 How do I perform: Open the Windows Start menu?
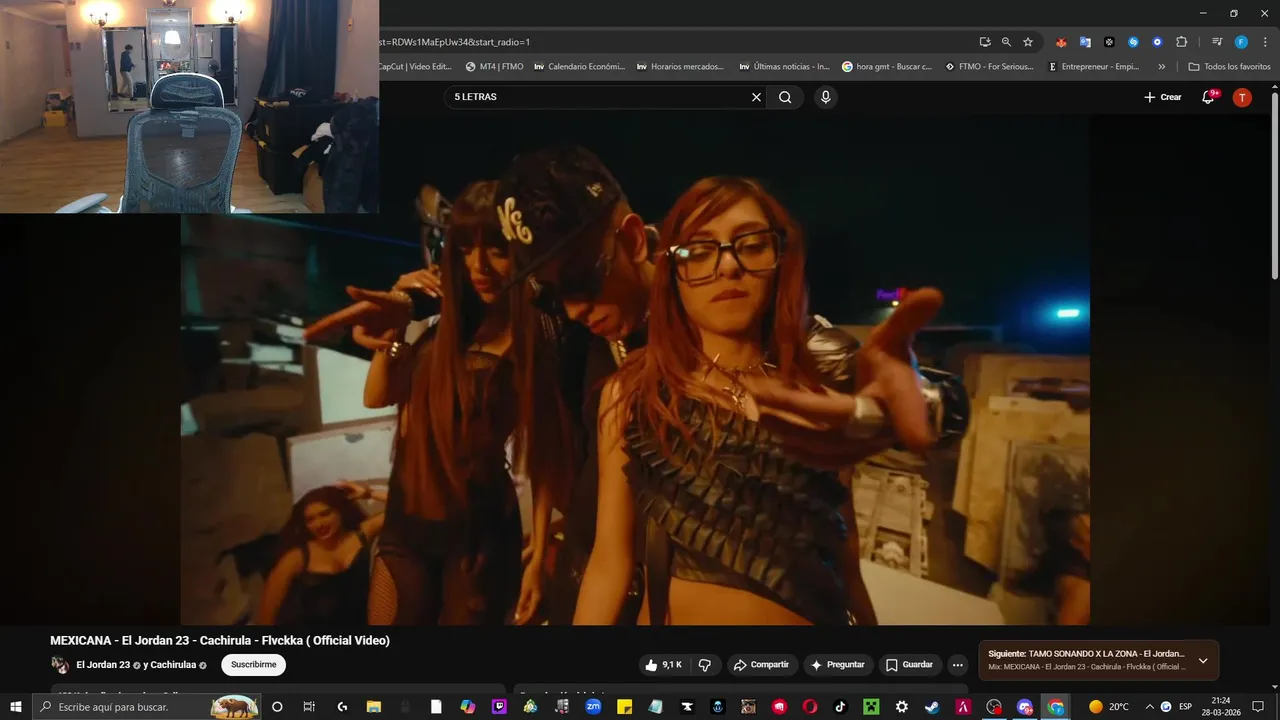click(15, 706)
